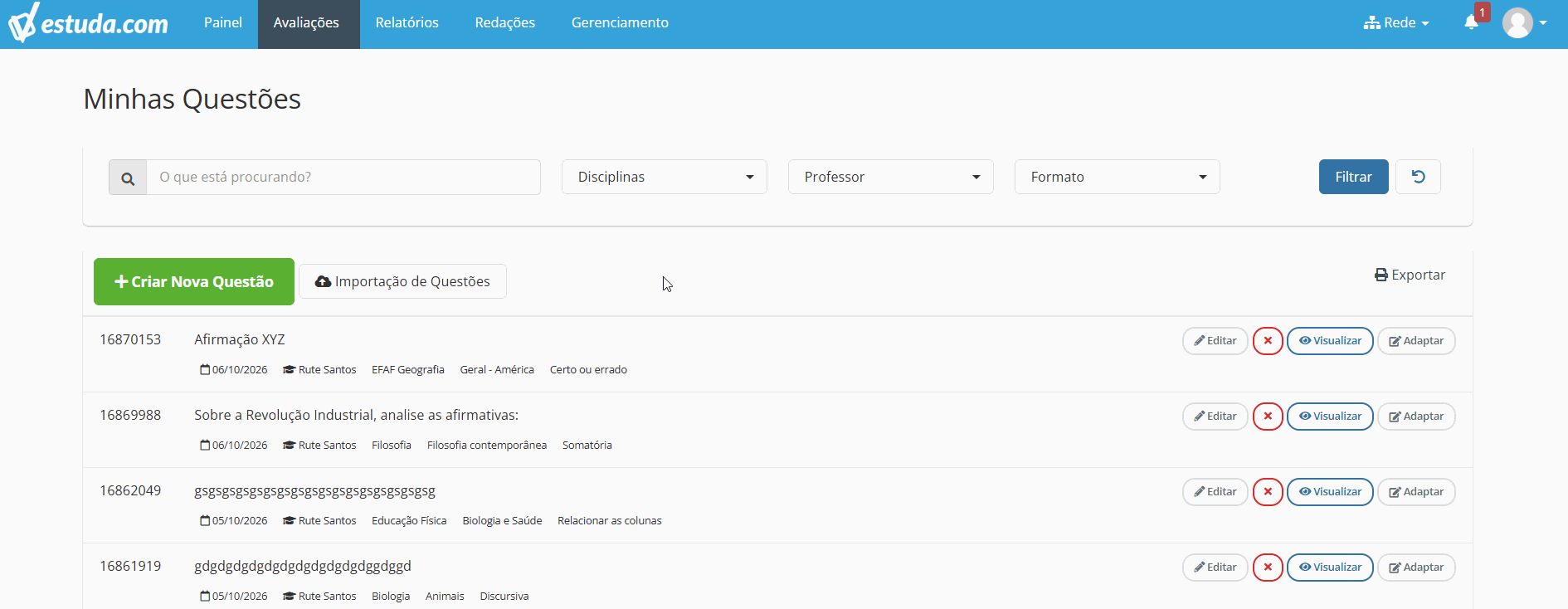Open the Relatórios menu
This screenshot has height=609, width=1568.
407,23
